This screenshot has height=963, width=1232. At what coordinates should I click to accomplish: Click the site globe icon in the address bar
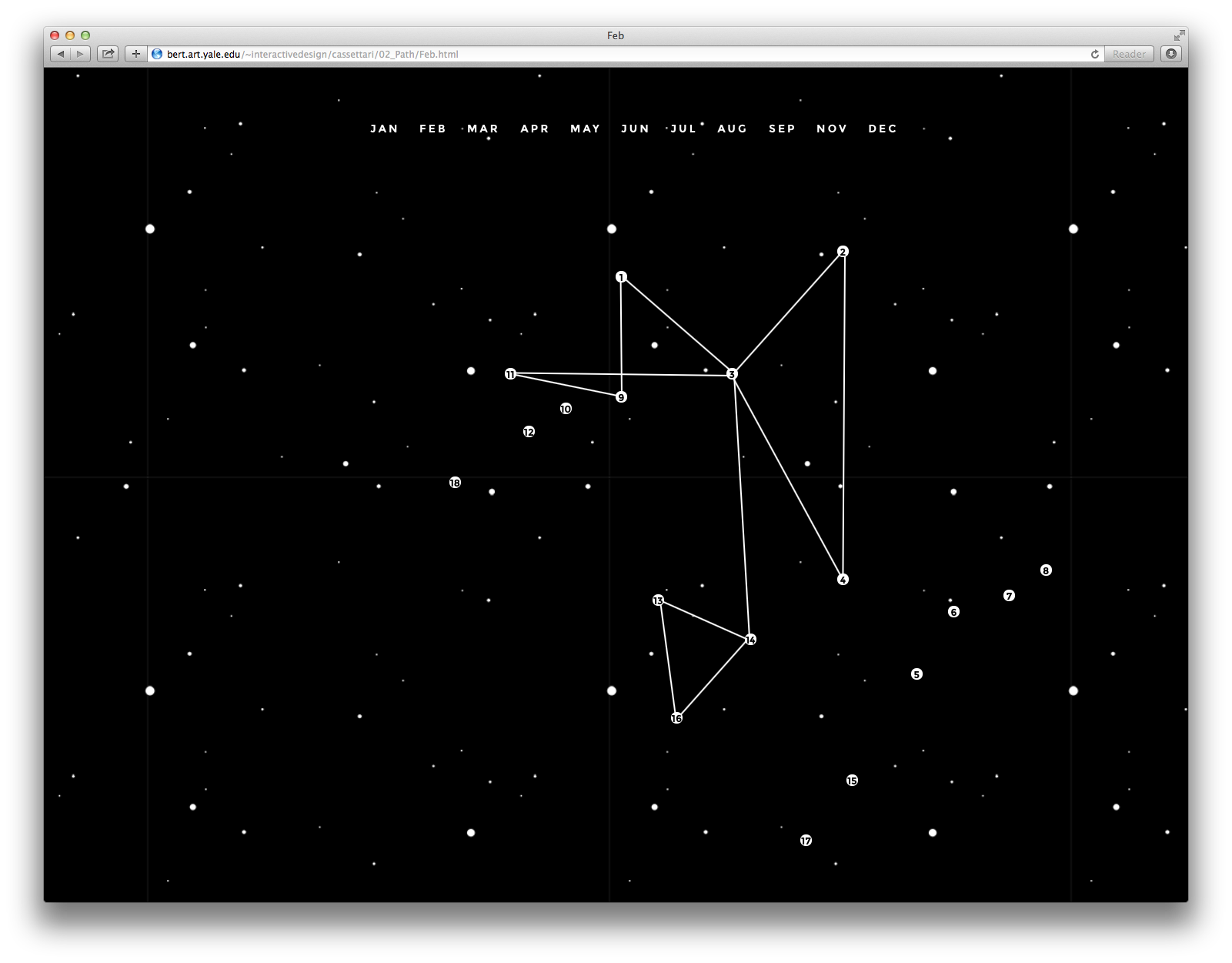157,54
